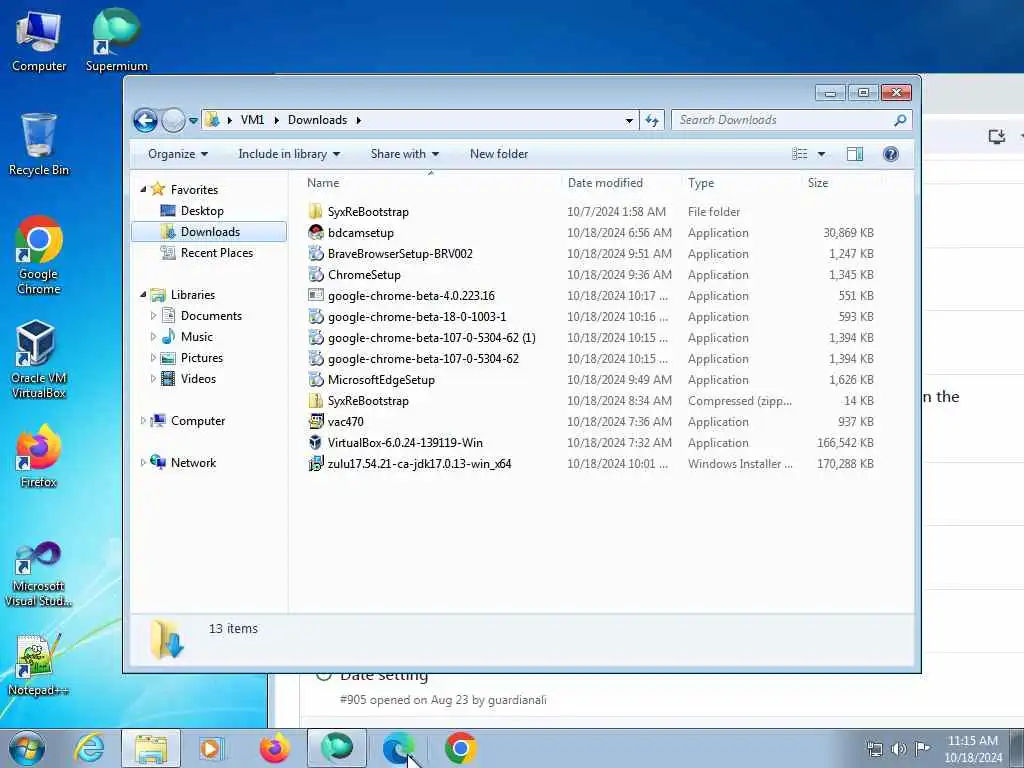Click the New folder button

499,154
